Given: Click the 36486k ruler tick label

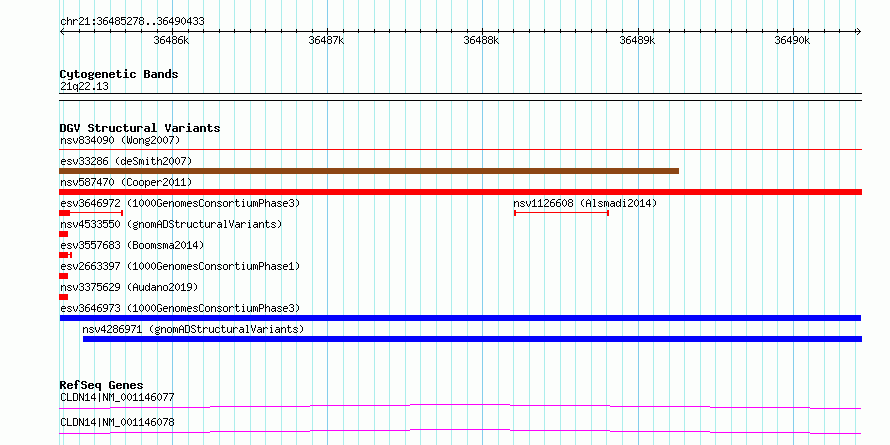Looking at the screenshot, I should pyautogui.click(x=171, y=40).
